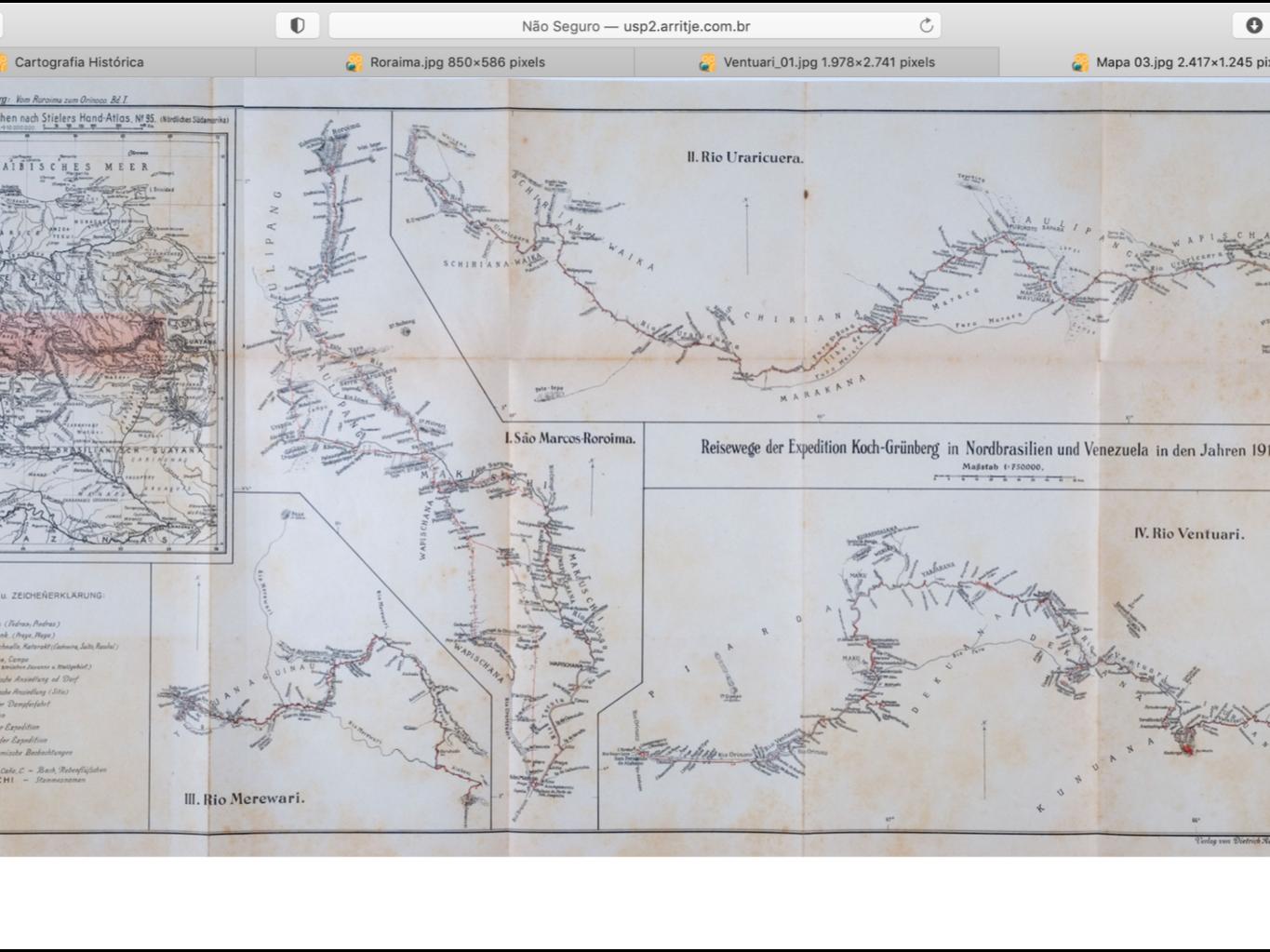Viewport: 1270px width, 952px height.
Task: Switch to the Roraima.jpg tab
Action: 446,62
